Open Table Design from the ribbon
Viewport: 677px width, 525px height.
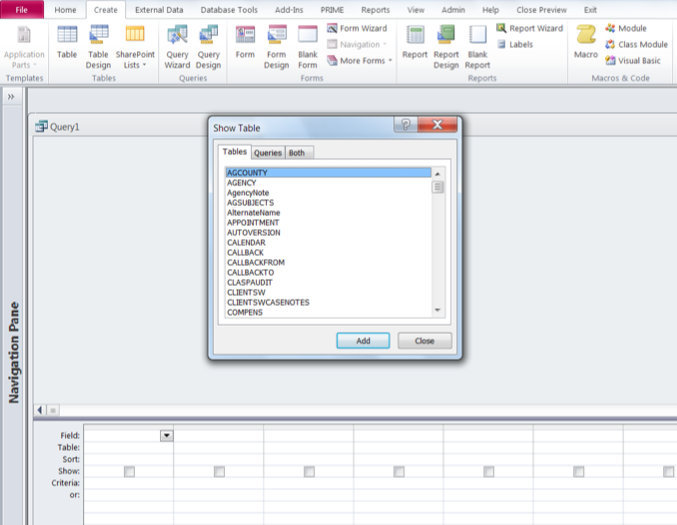[x=98, y=46]
